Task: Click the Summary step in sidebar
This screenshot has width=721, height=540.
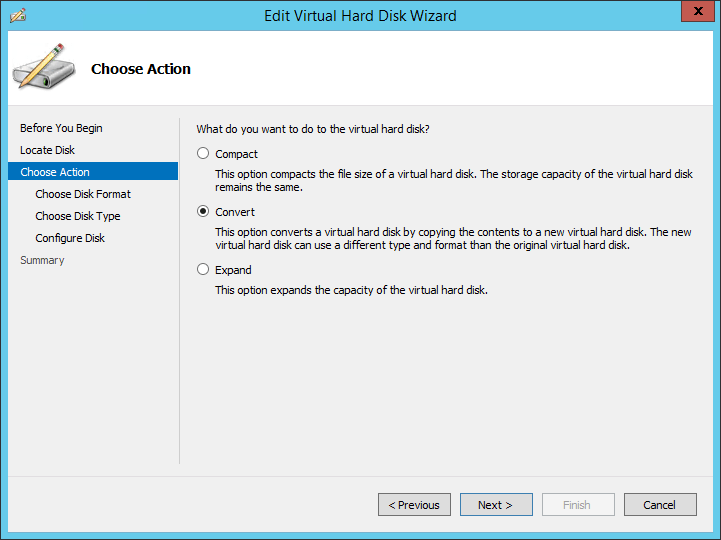Action: 42,260
